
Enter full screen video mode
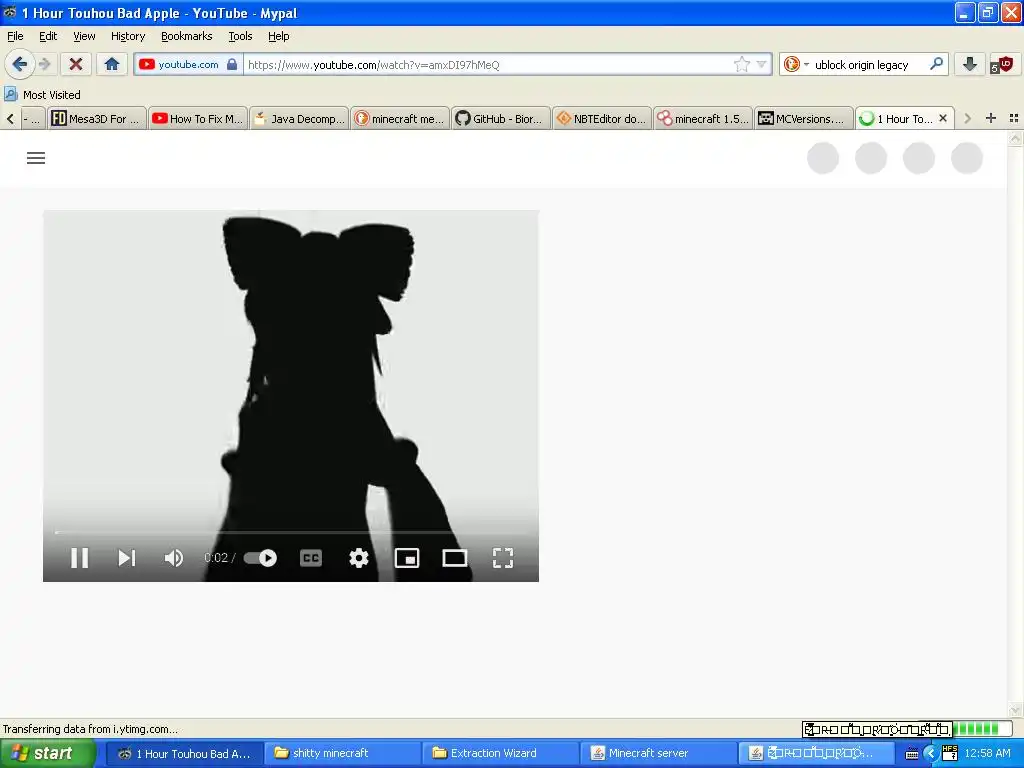pos(503,558)
